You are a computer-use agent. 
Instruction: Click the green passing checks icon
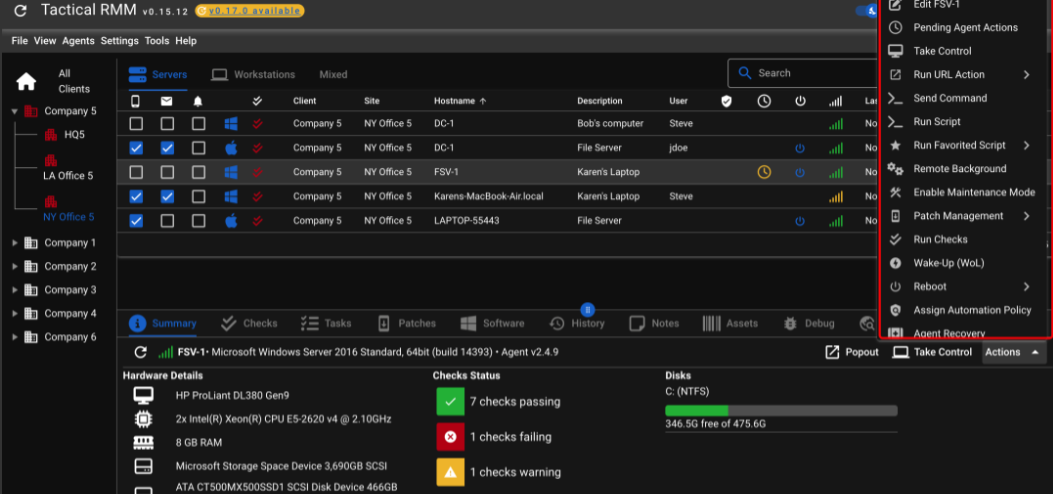point(451,402)
